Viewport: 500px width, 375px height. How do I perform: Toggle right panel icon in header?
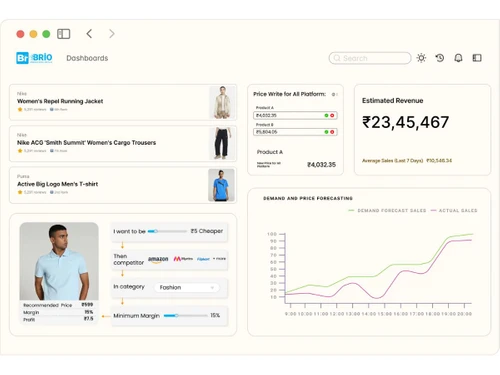[477, 58]
